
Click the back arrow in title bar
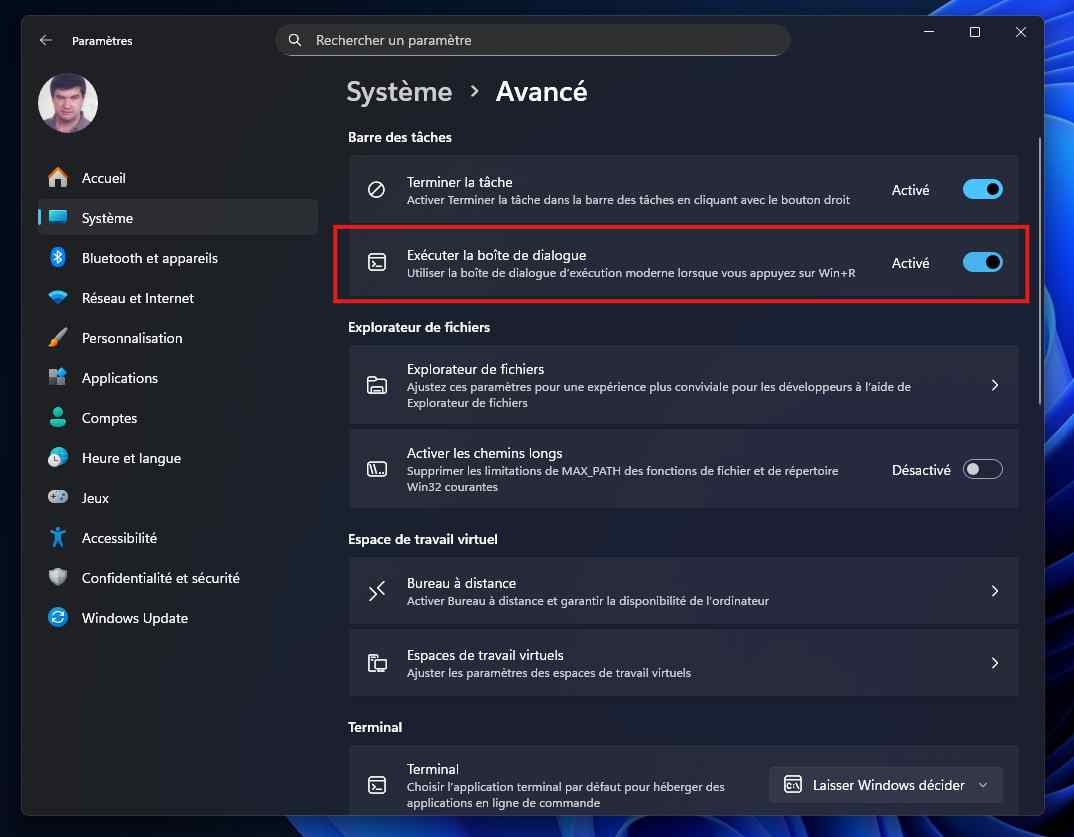point(45,40)
